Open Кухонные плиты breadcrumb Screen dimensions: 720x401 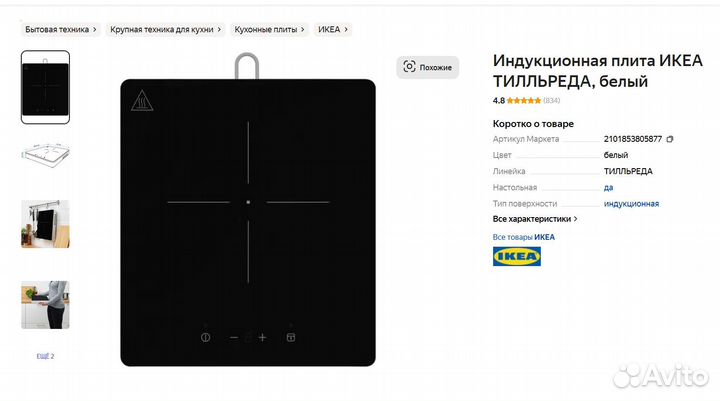[x=269, y=29]
